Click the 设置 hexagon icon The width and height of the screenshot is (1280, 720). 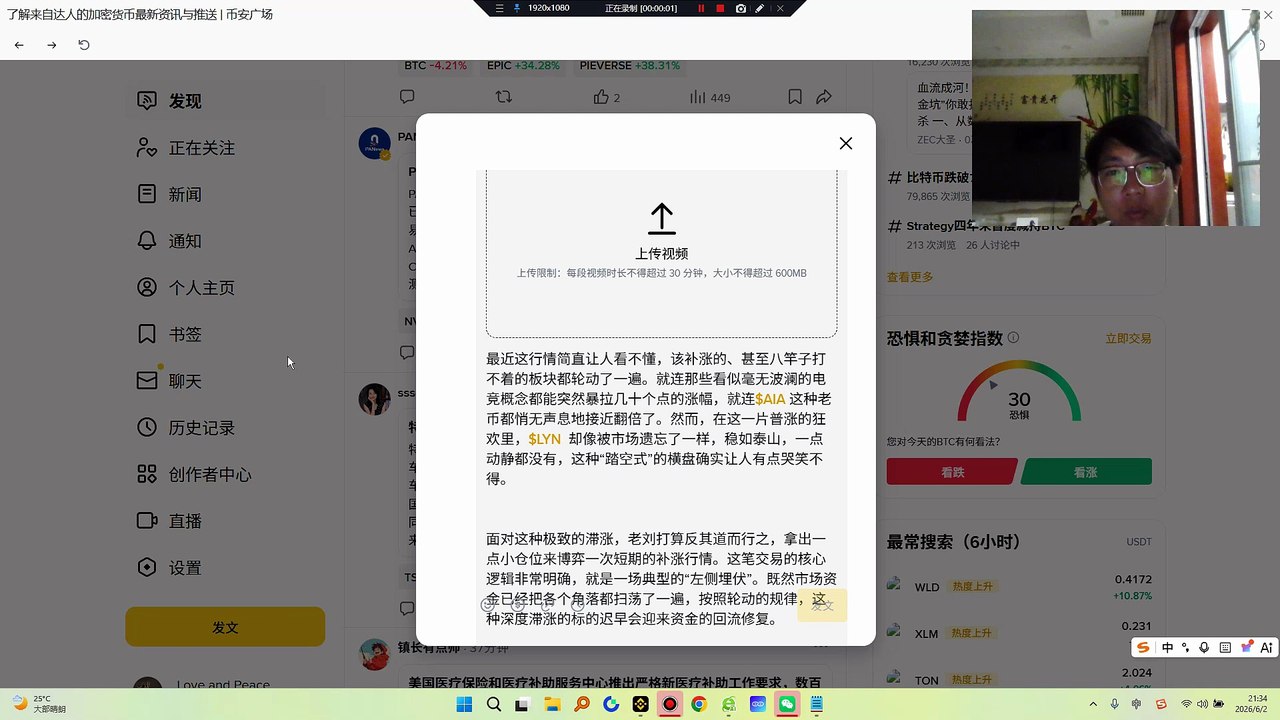point(147,567)
